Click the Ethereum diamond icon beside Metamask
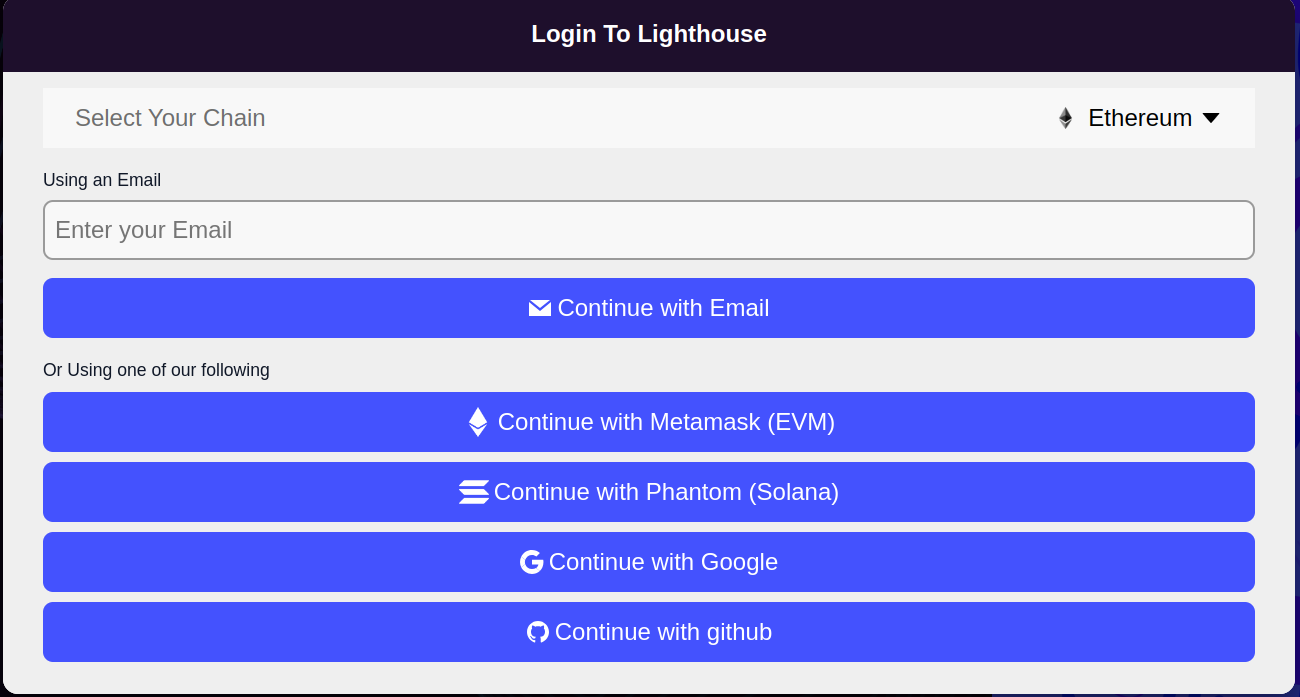This screenshot has height=697, width=1300. (478, 422)
